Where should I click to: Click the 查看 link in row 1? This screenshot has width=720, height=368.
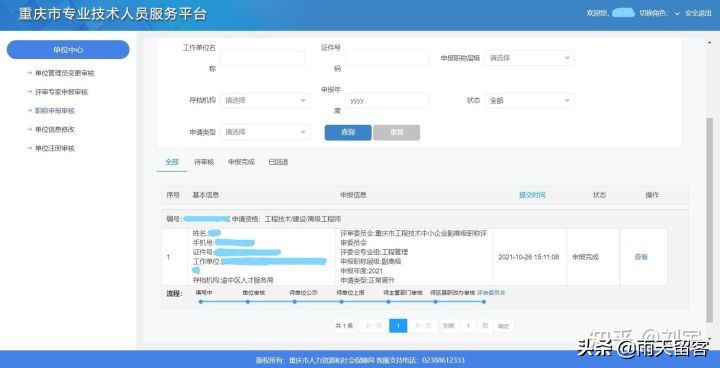click(641, 257)
